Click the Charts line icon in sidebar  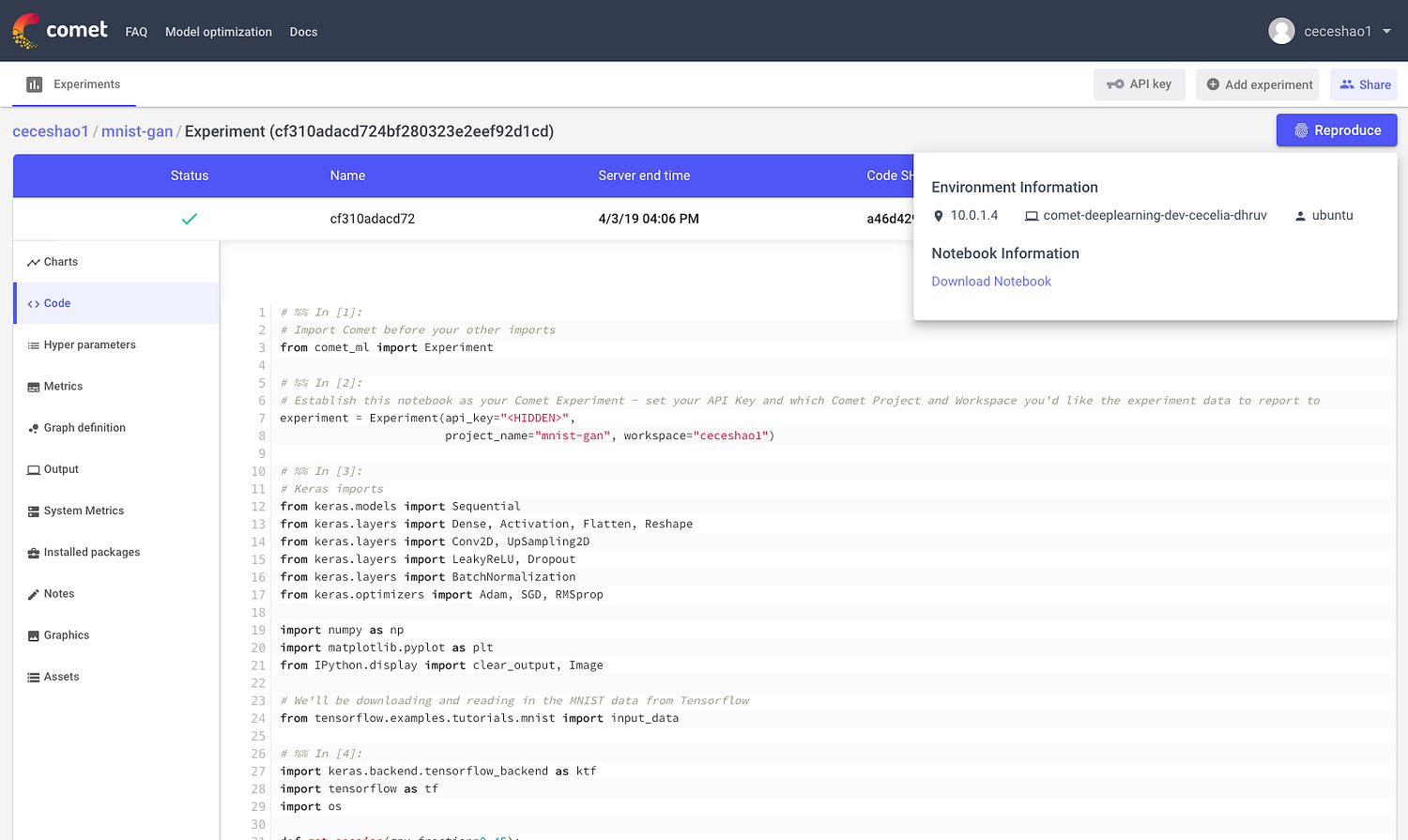[34, 262]
